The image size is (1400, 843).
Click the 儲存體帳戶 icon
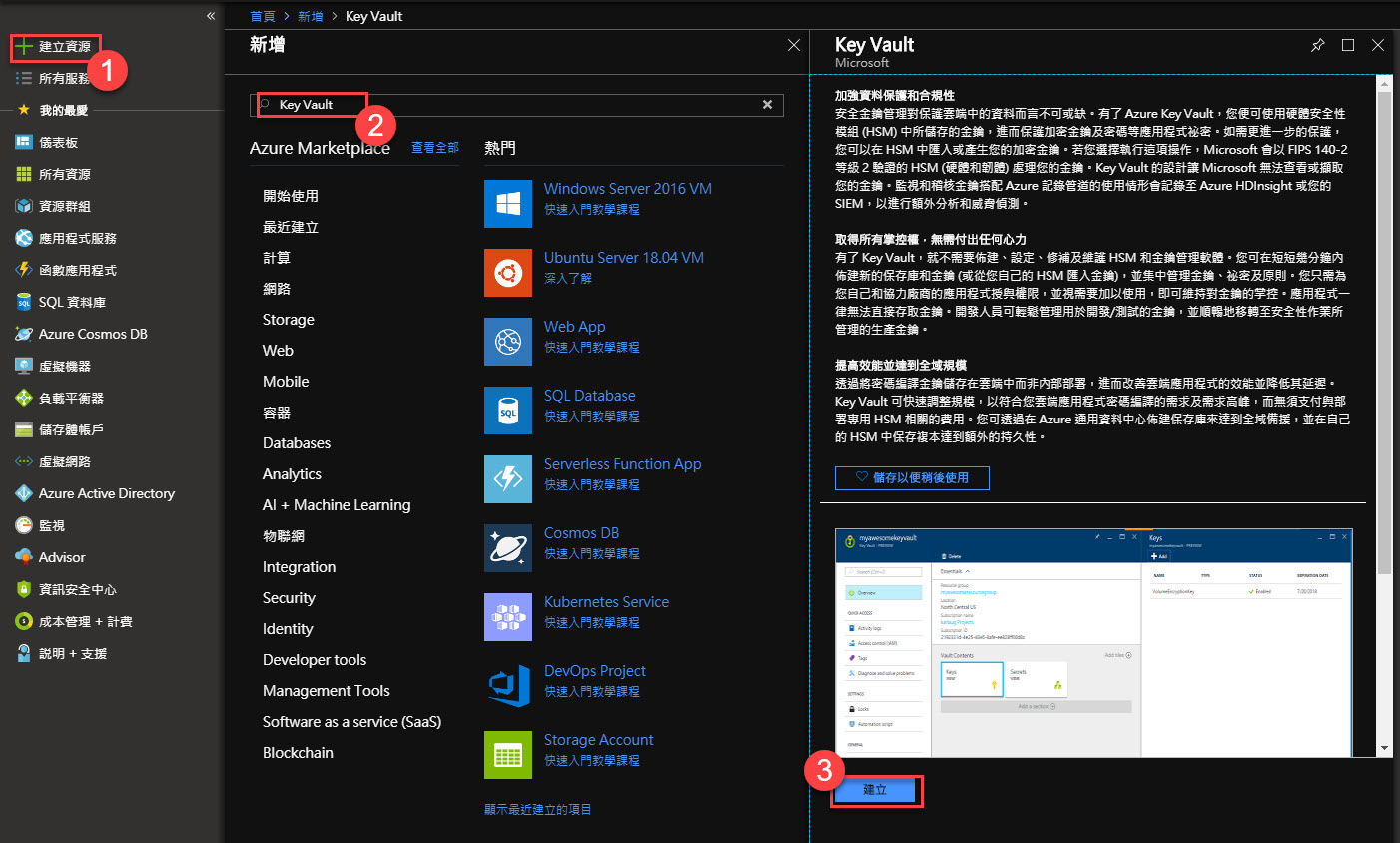[24, 429]
